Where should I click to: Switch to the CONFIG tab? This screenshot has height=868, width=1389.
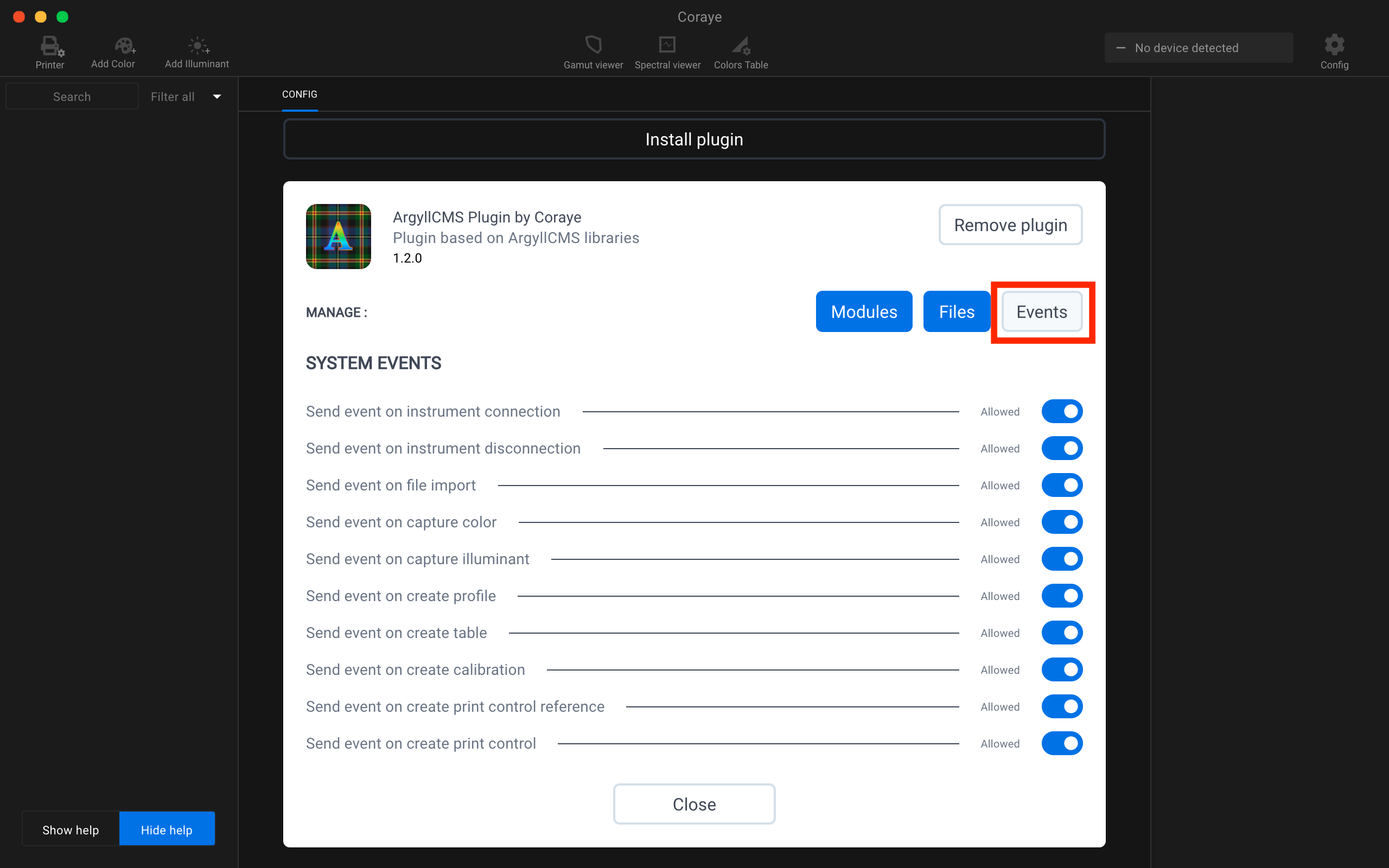[300, 94]
